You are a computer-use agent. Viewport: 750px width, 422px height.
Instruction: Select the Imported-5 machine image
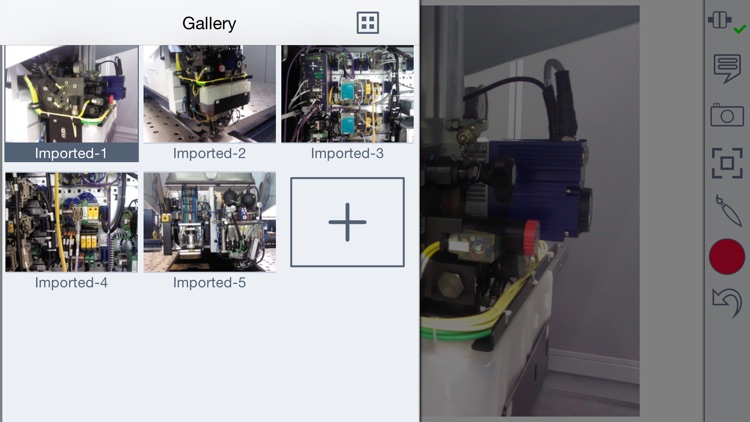tap(210, 222)
